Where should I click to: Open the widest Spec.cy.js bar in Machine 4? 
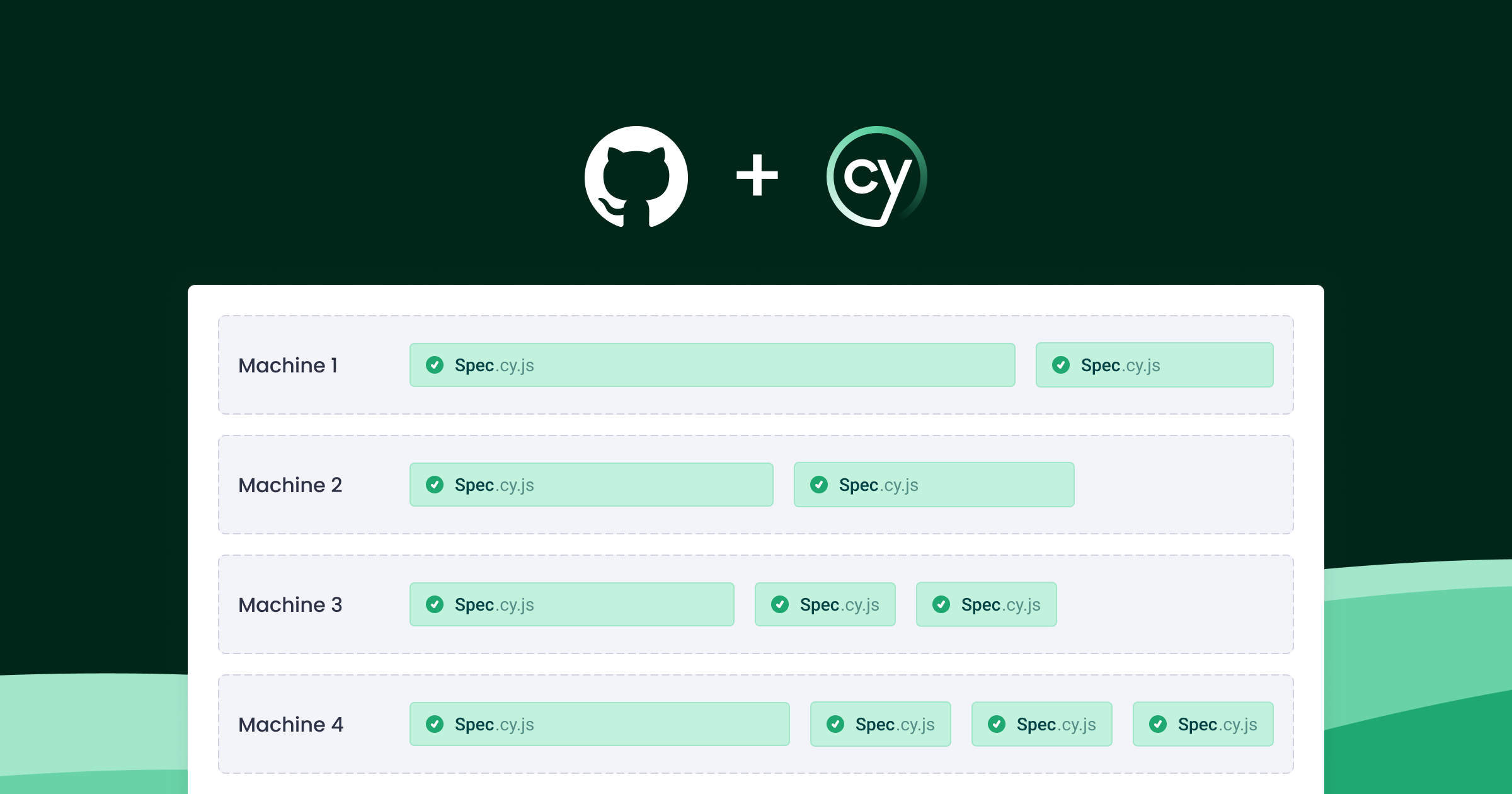(599, 724)
